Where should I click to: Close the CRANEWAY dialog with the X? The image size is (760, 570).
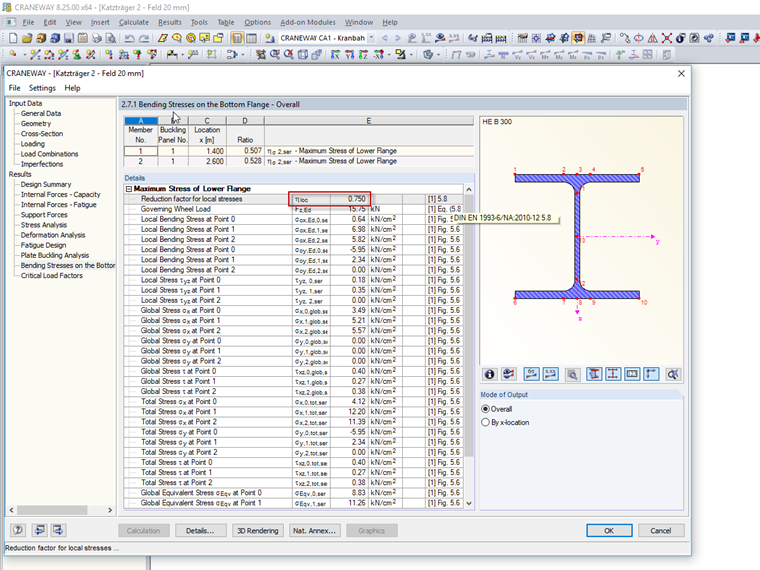[x=681, y=73]
